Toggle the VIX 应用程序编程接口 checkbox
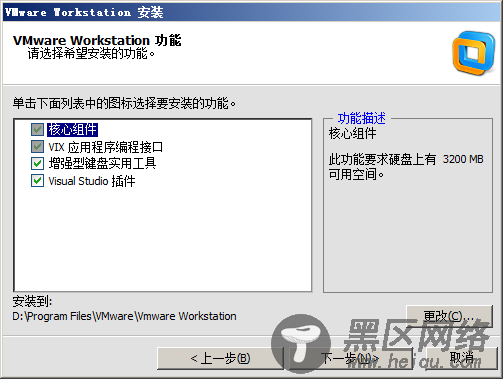 click(37, 146)
